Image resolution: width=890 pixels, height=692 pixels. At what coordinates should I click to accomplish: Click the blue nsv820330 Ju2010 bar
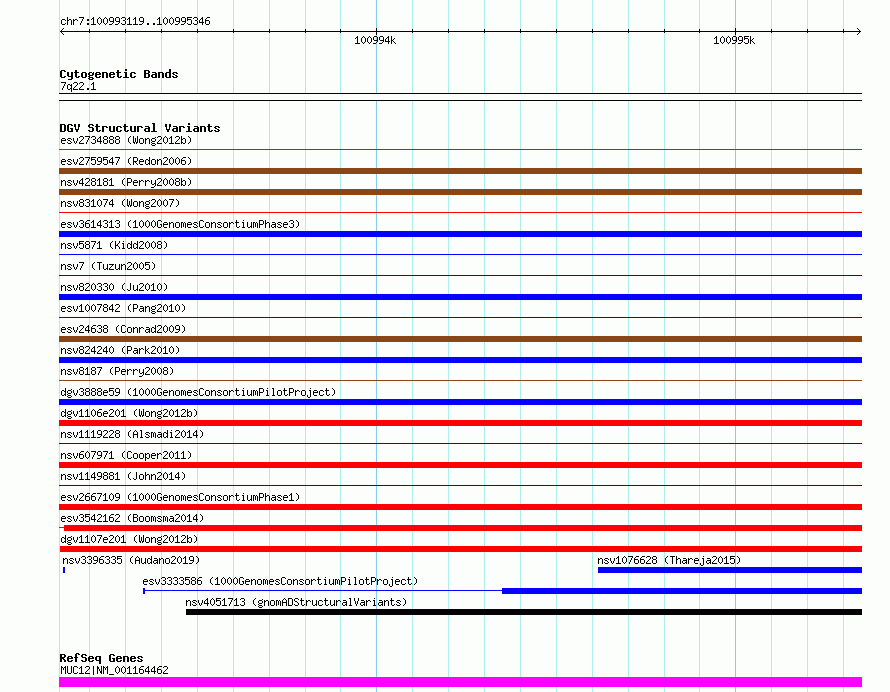(460, 297)
